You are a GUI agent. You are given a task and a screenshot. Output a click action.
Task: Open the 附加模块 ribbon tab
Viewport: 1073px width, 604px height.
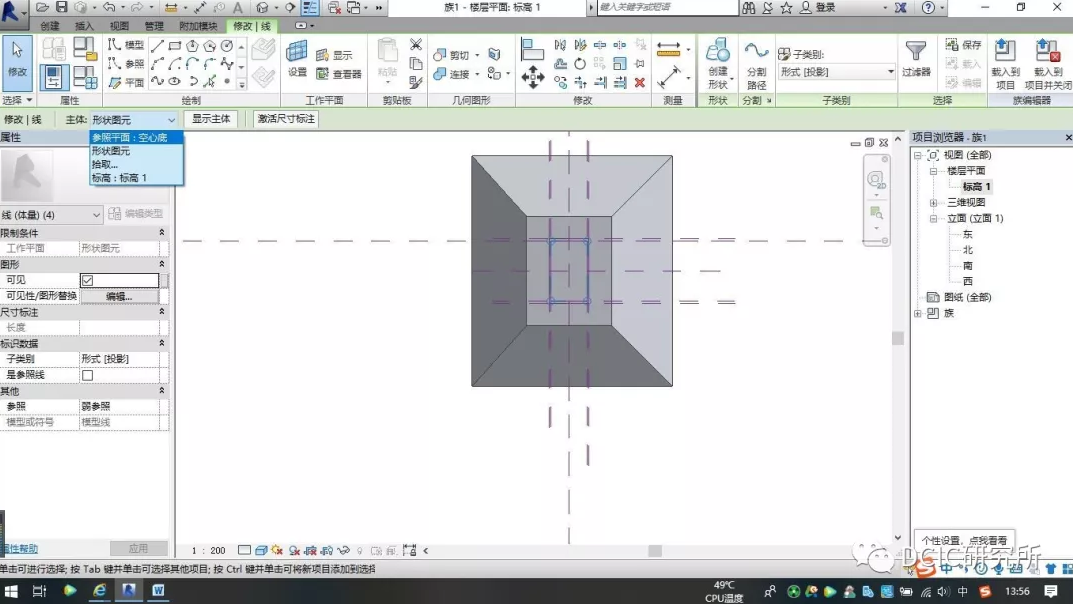[198, 26]
